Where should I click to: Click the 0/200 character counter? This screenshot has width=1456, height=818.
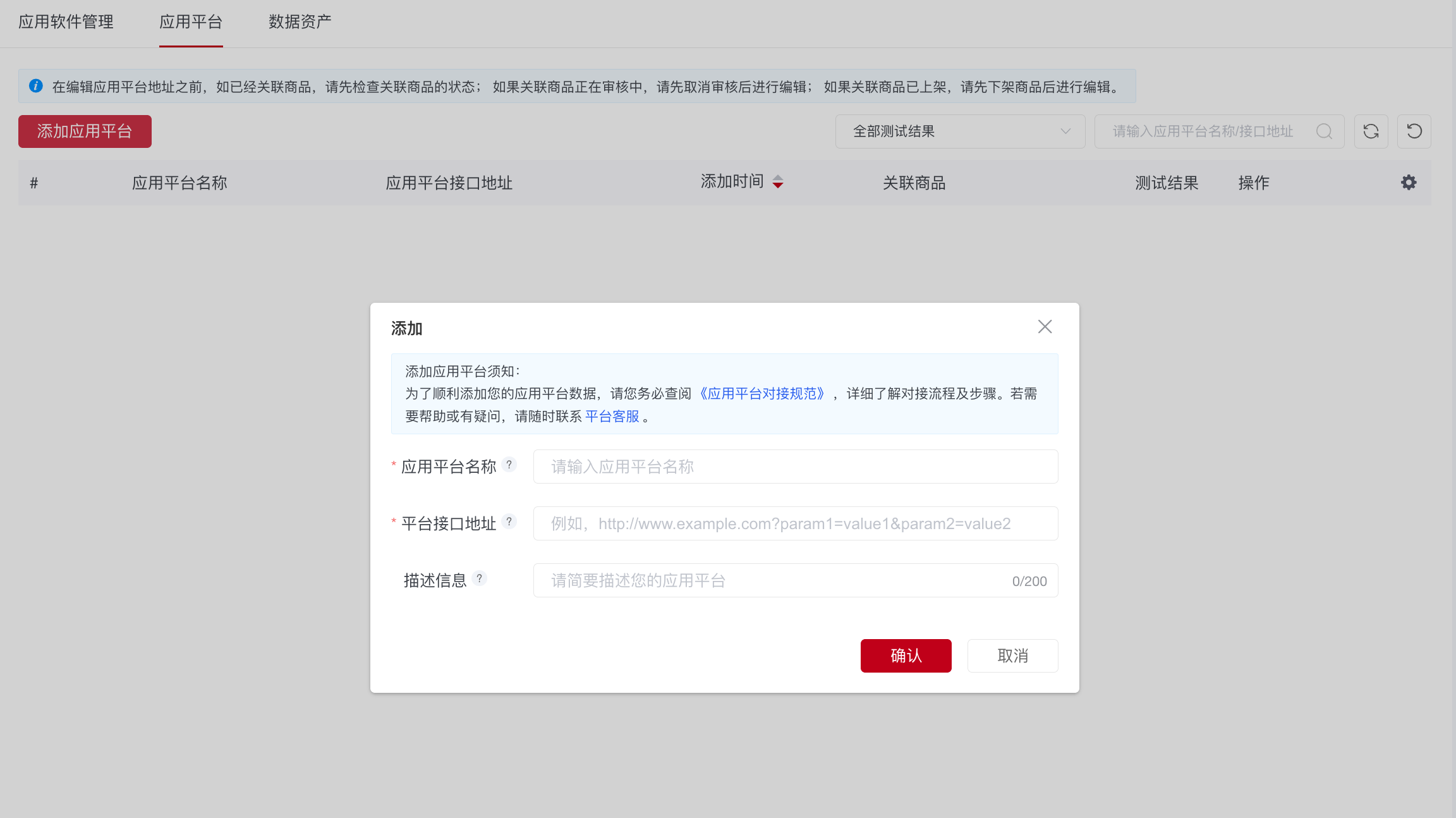click(x=1029, y=581)
